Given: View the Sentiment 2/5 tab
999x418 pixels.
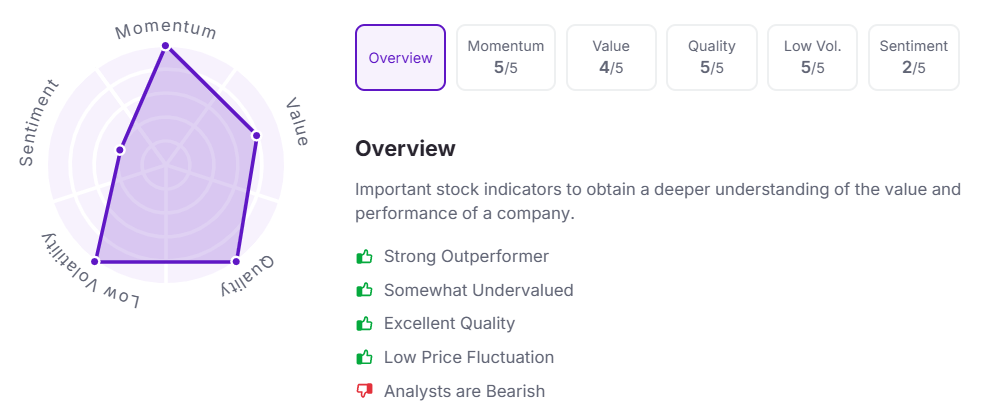Looking at the screenshot, I should pos(914,58).
